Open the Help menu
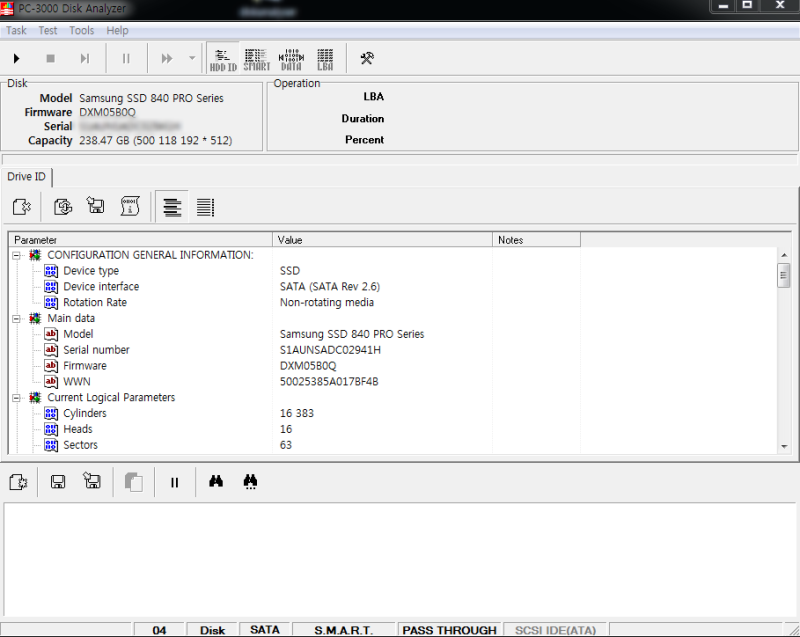The width and height of the screenshot is (800, 637). (x=117, y=31)
